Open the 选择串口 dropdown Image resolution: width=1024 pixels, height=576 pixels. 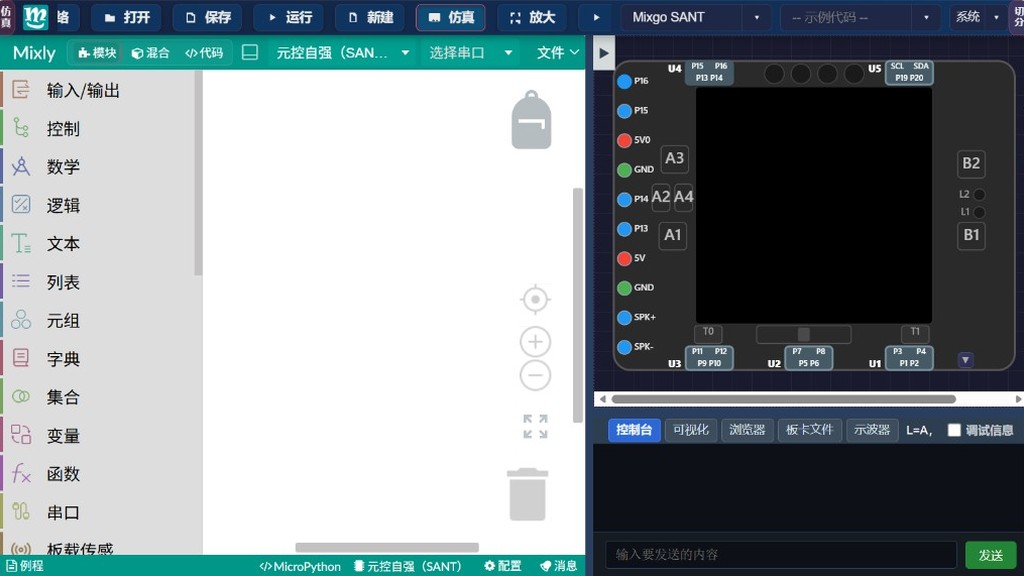pos(470,53)
